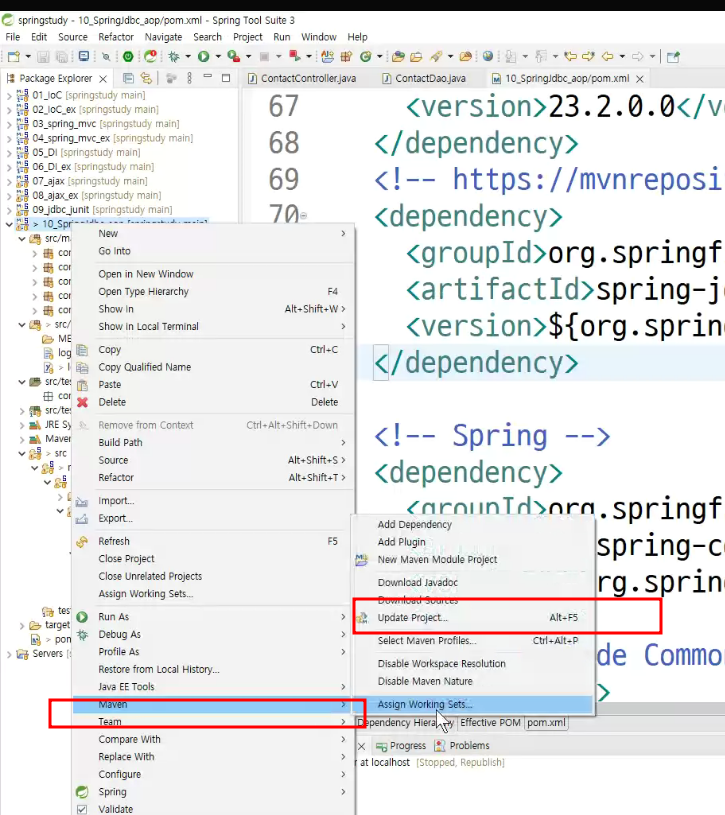Select Add Dependency in Maven submenu
The width and height of the screenshot is (725, 815).
(473, 524)
